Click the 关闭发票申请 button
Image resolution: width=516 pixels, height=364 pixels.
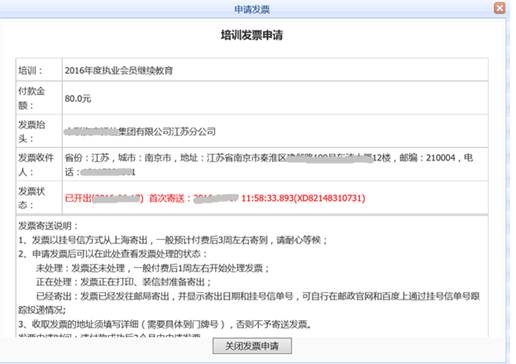coord(252,346)
